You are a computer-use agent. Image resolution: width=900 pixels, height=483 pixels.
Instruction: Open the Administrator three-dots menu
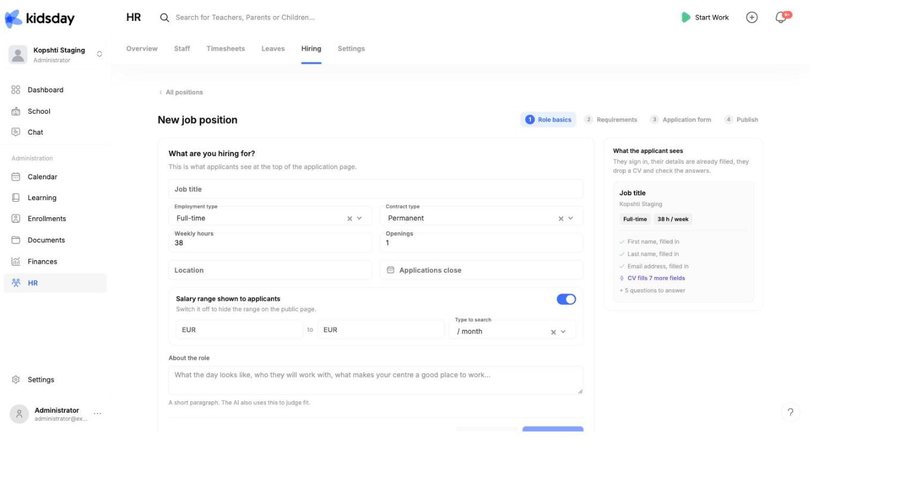point(98,414)
